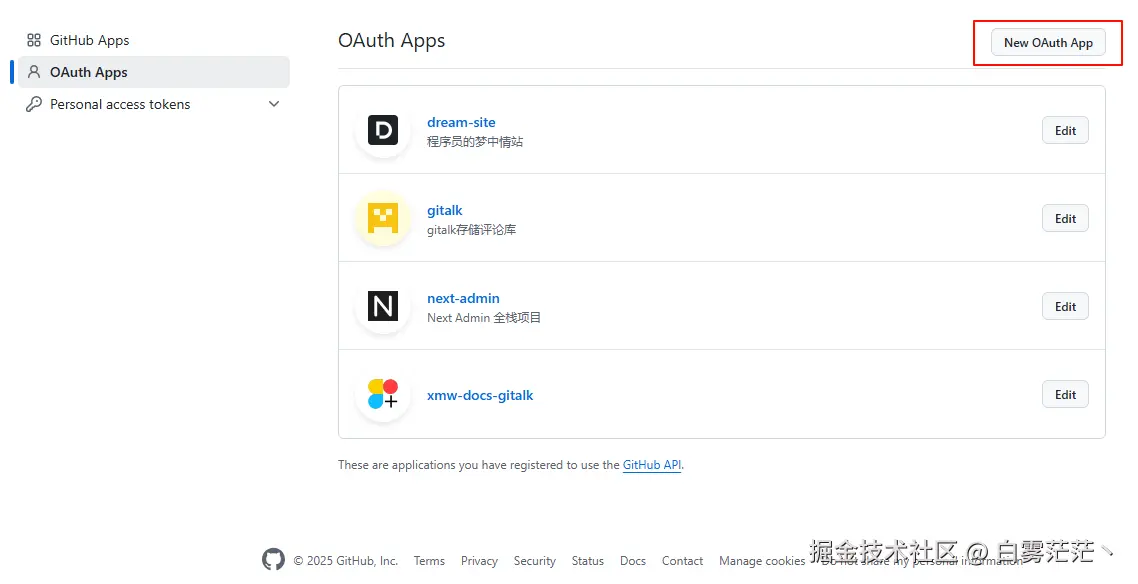Click the 'gitalk存储评论库' description
Viewport: 1138px width, 584px height.
[471, 230]
